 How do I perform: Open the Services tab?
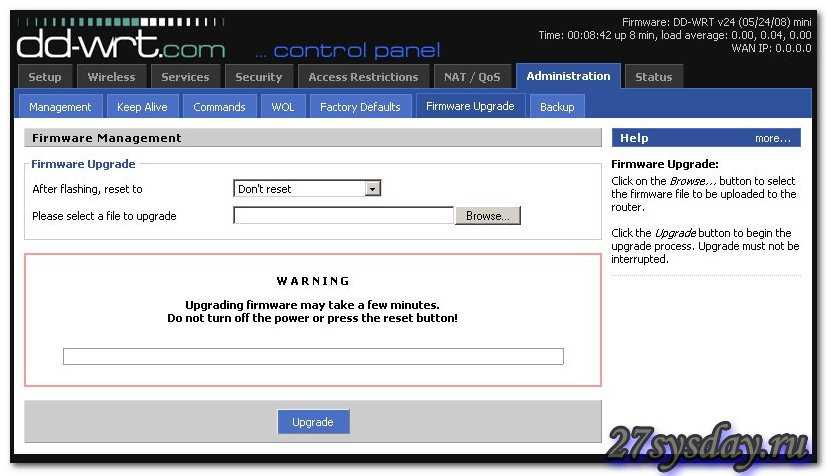185,77
